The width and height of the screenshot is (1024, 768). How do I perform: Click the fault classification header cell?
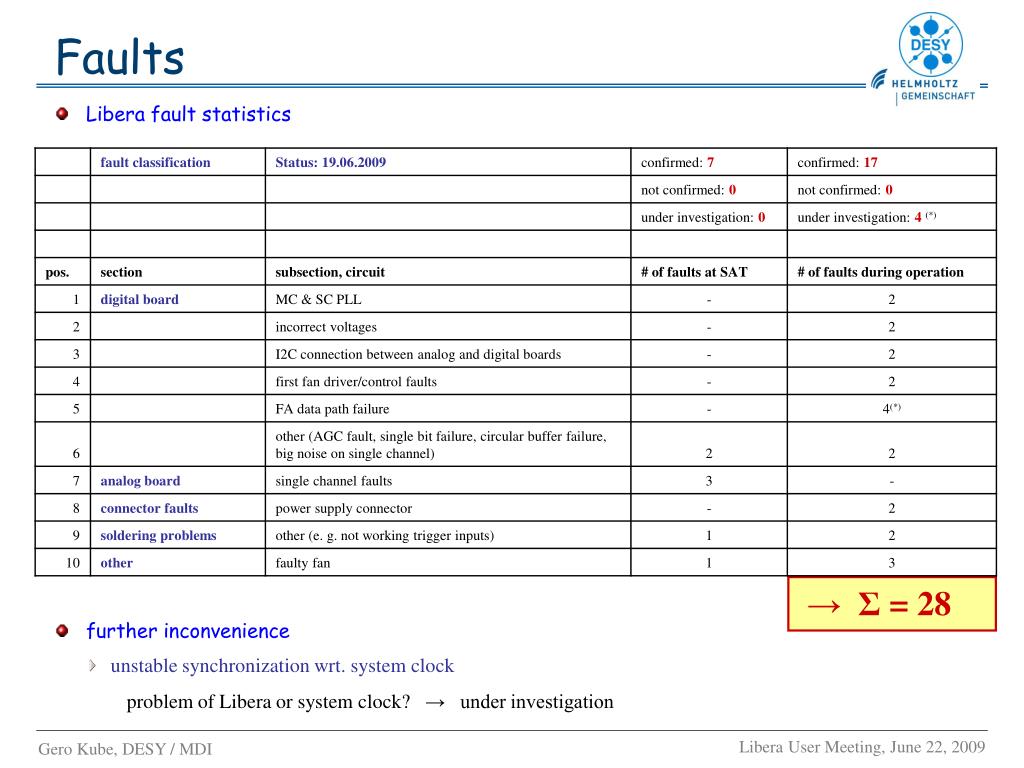(x=178, y=162)
